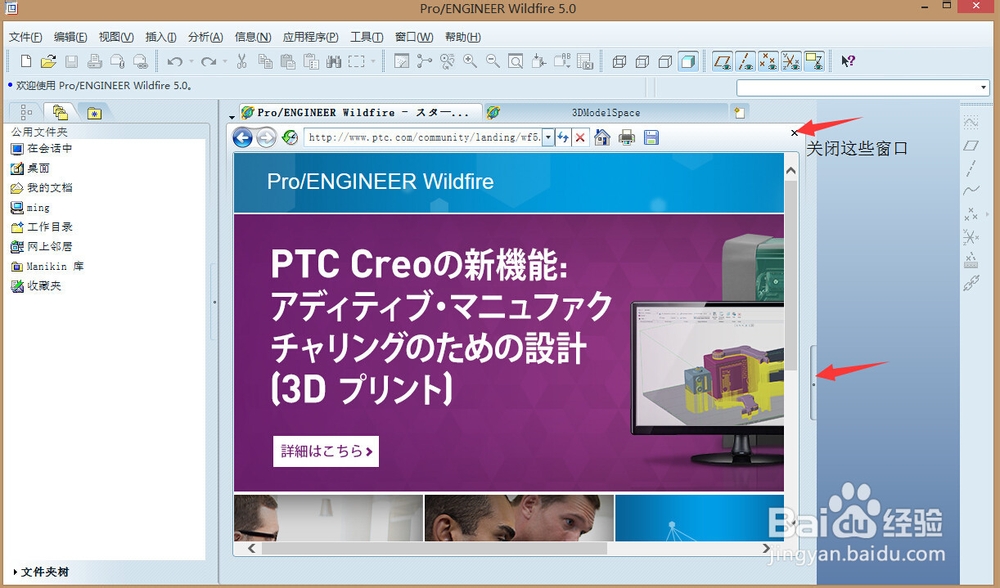Open the 窗口(W) menu
Image resolution: width=1000 pixels, height=588 pixels.
[414, 37]
